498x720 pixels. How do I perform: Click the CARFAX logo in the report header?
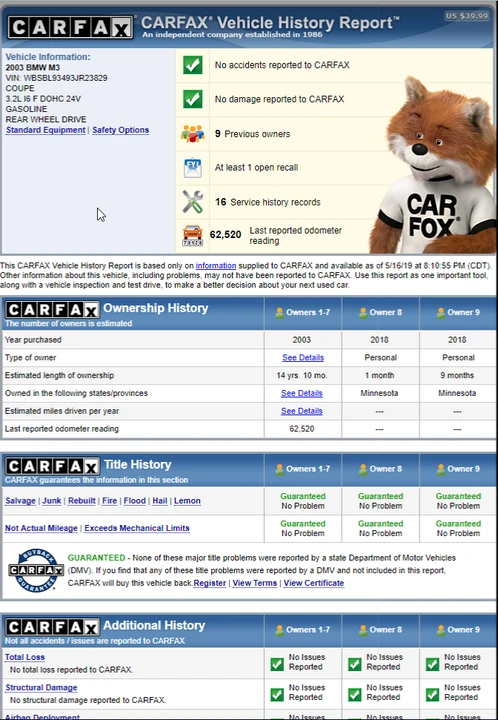tap(70, 28)
